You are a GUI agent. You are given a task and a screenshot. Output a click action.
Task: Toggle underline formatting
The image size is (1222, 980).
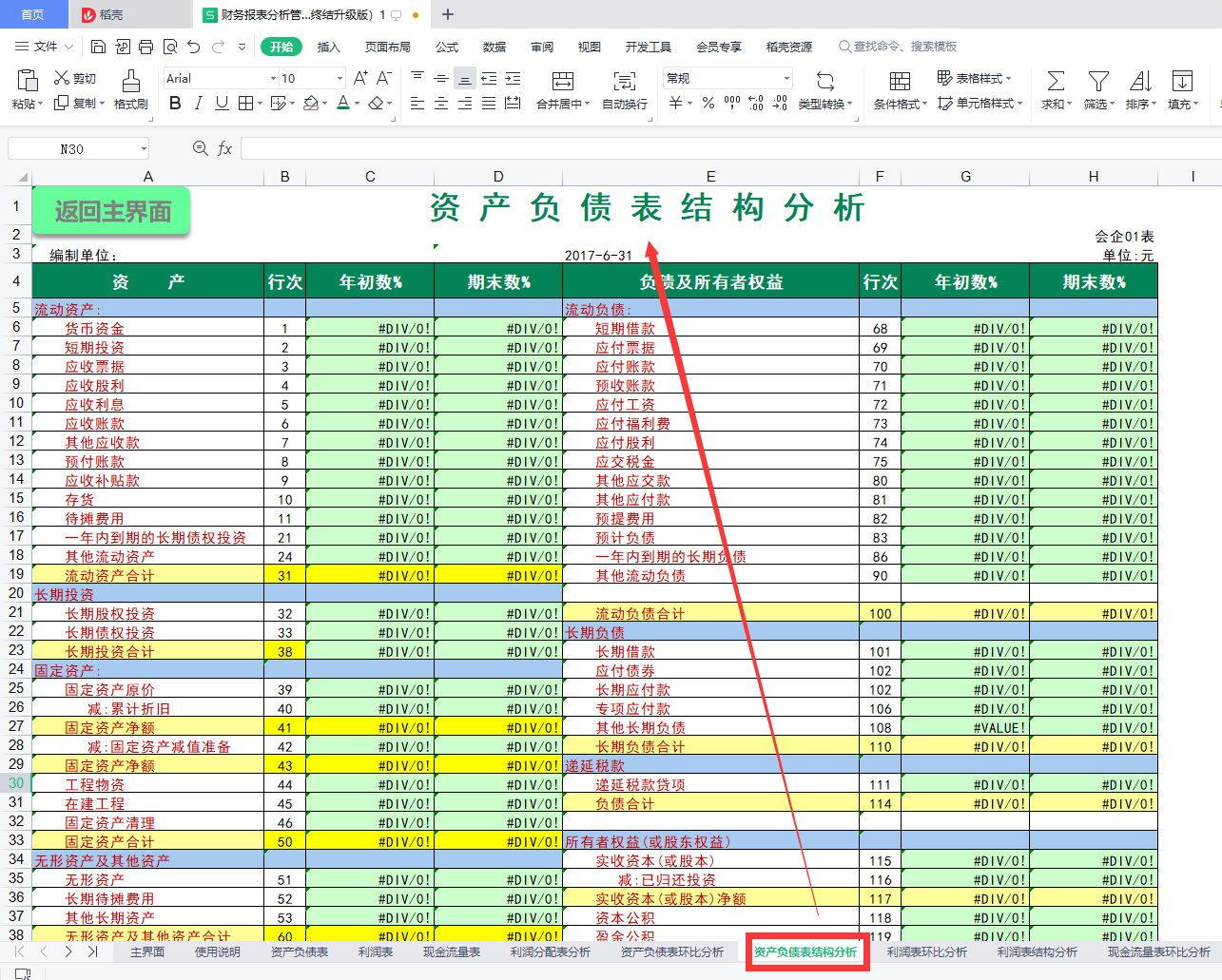coord(222,103)
